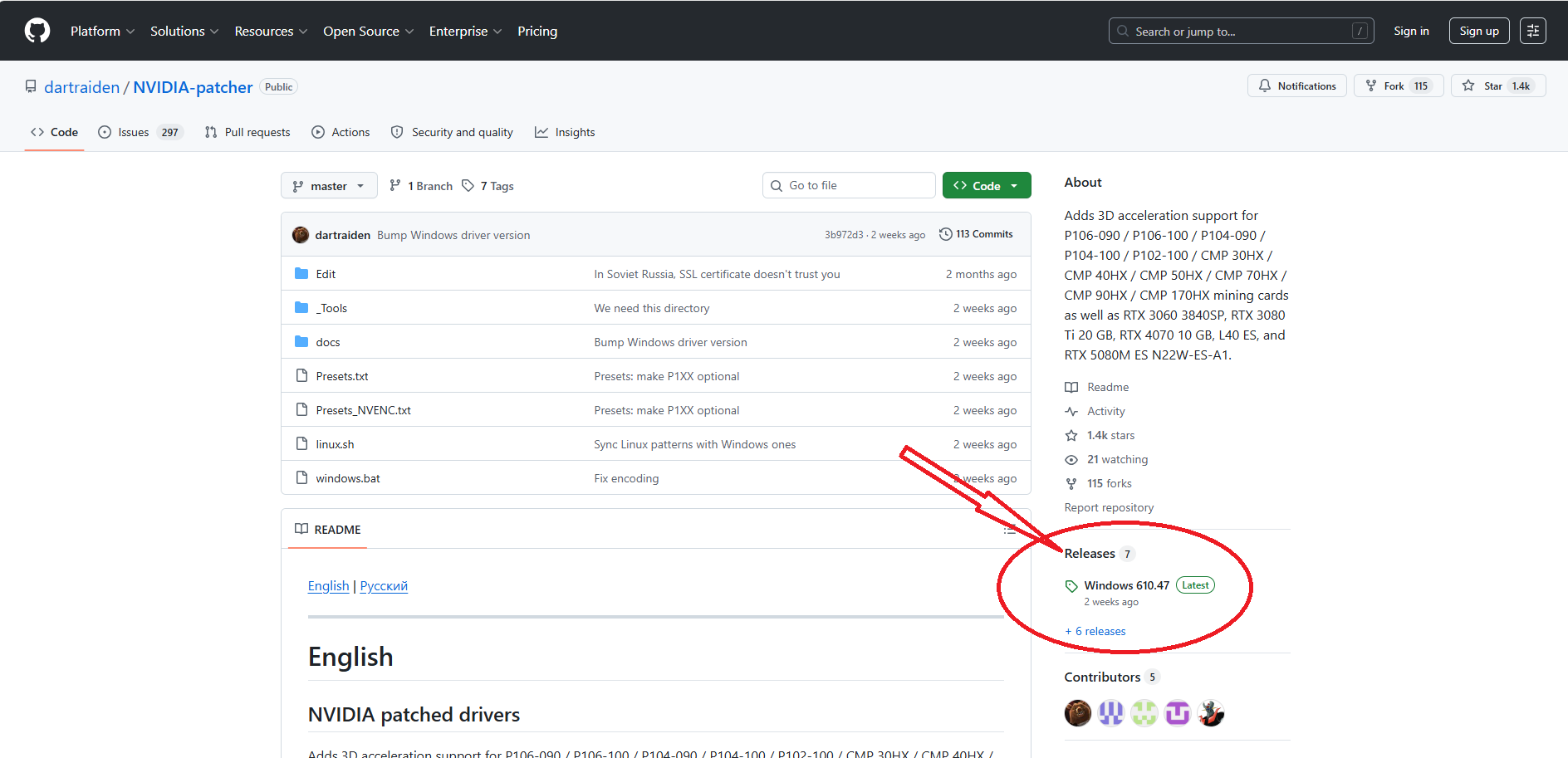The width and height of the screenshot is (1568, 758).
Task: Click the Русский language link in README
Action: [x=384, y=586]
